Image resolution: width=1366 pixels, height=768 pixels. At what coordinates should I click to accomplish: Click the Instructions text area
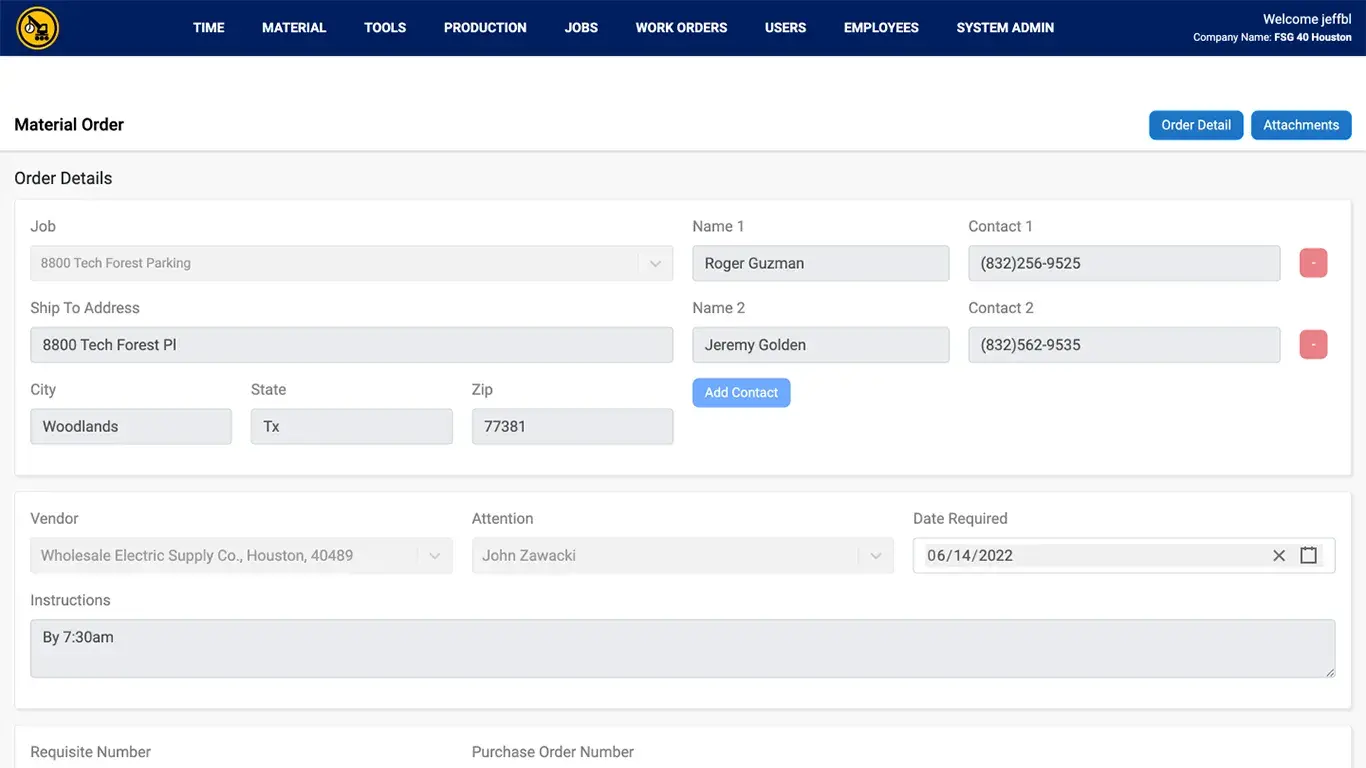pyautogui.click(x=682, y=648)
